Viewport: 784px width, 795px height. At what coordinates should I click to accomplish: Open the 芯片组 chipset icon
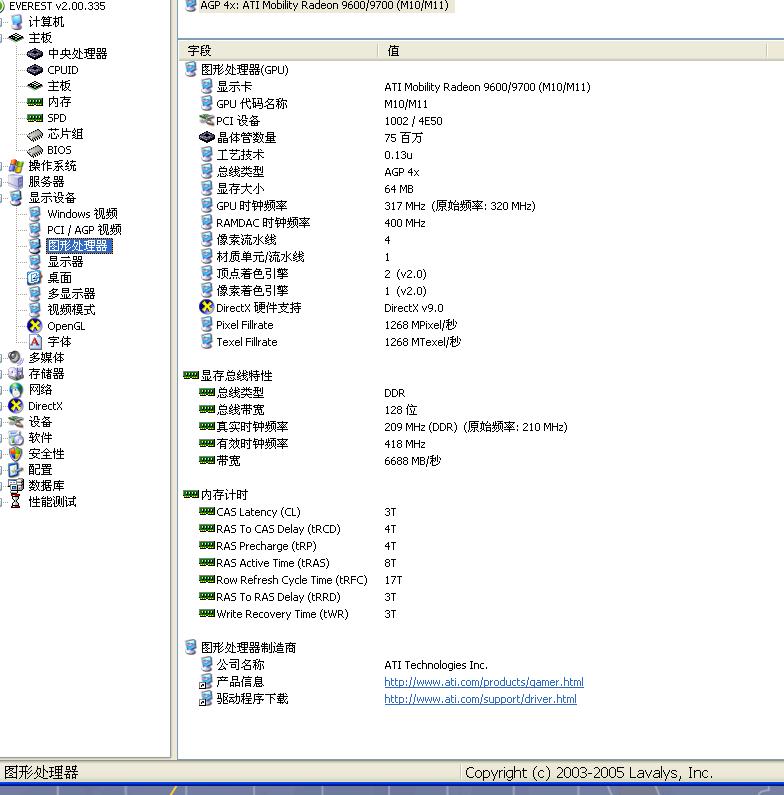(x=34, y=134)
